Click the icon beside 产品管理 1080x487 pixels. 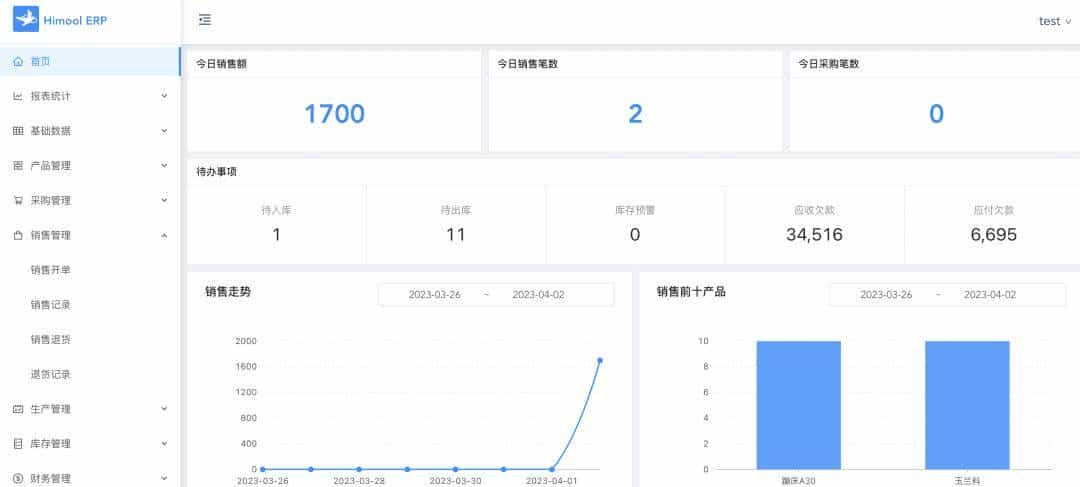(19, 166)
